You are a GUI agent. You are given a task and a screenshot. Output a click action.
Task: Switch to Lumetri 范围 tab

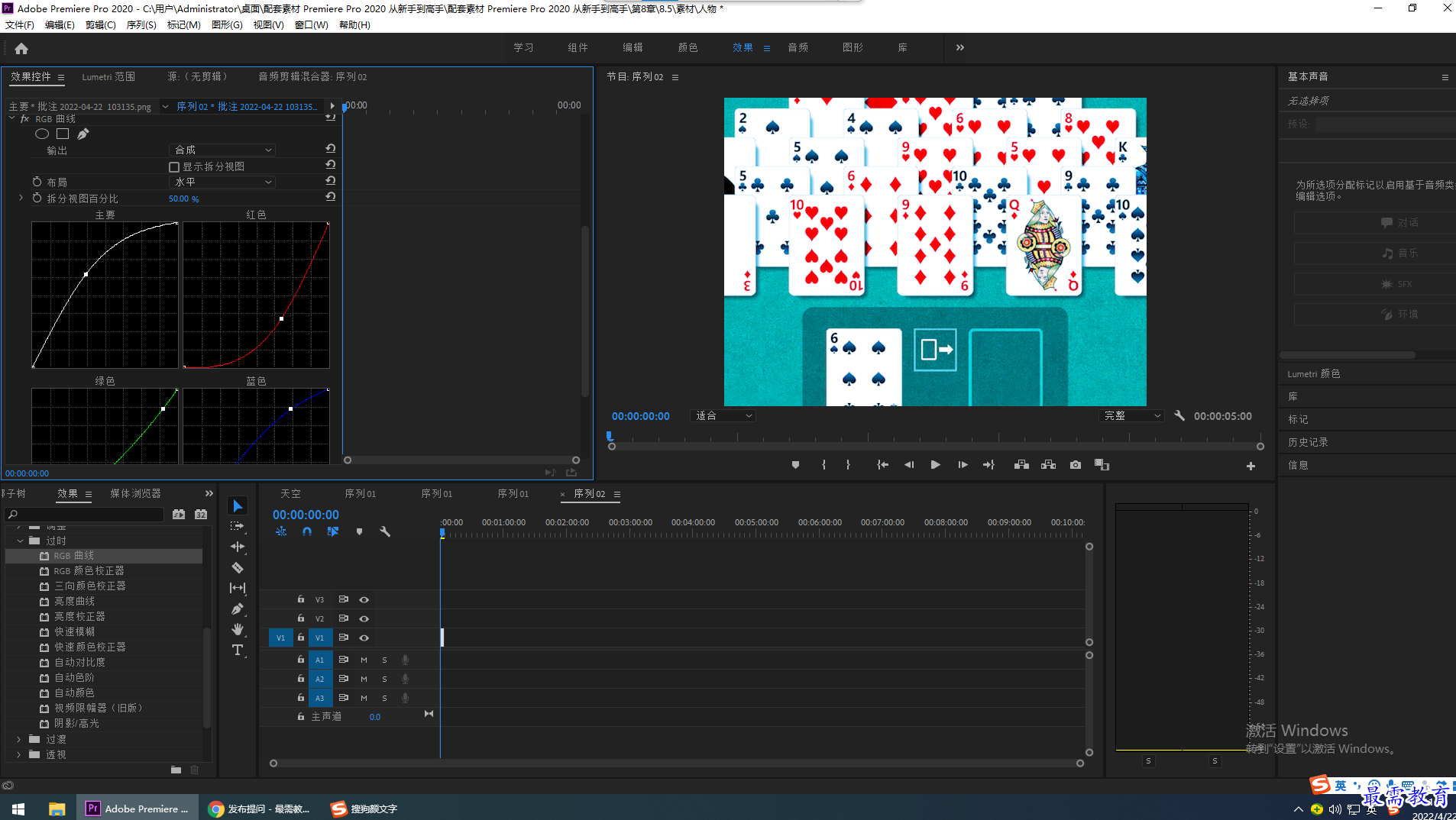108,76
